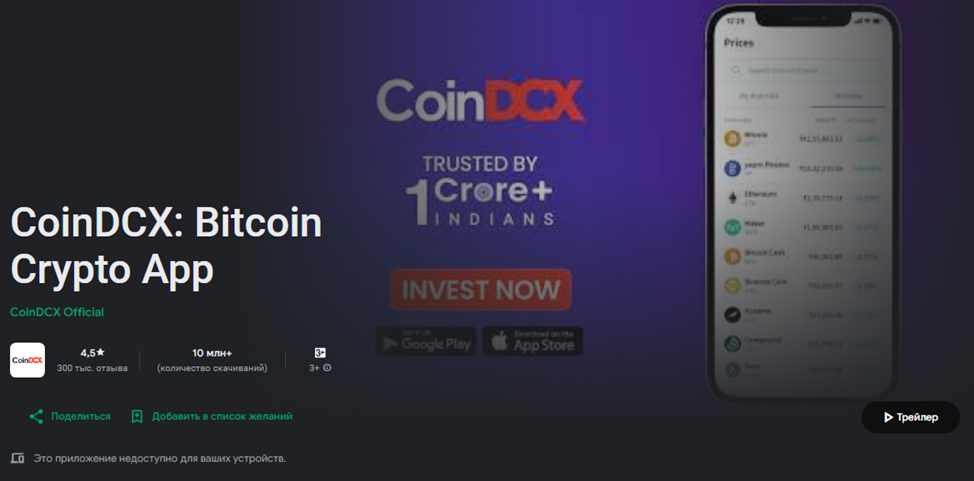
Task: Click the CoinDCX app icon
Action: pos(27,360)
